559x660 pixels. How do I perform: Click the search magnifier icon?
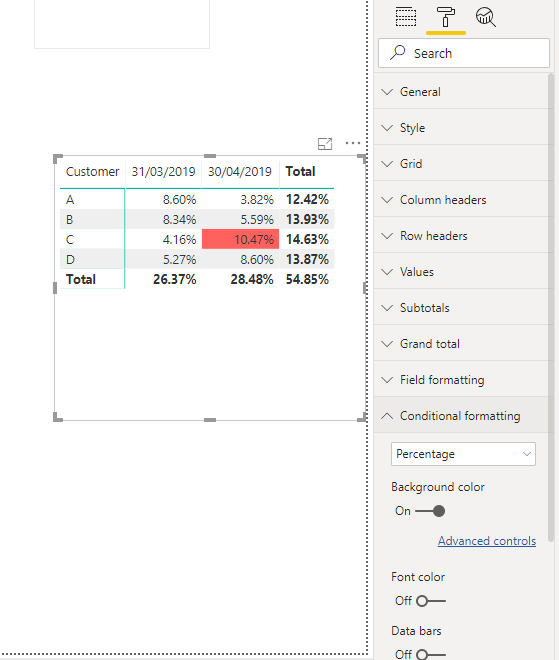397,53
